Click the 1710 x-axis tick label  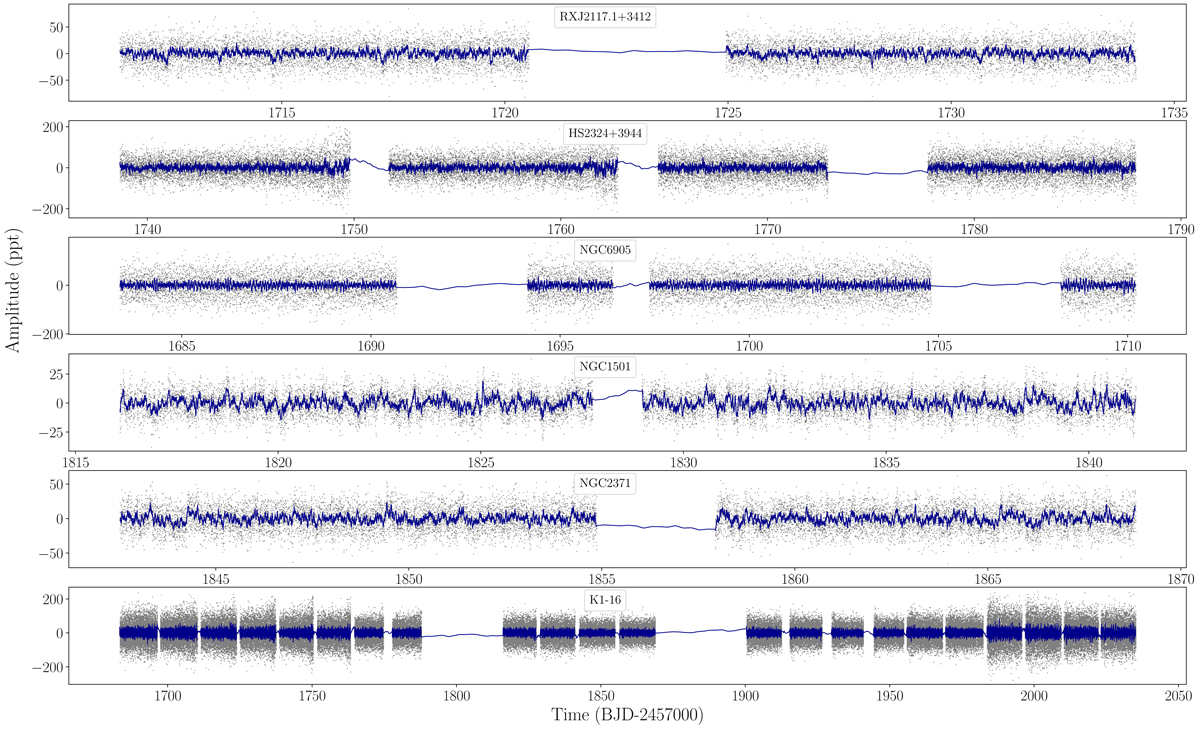click(x=1127, y=346)
